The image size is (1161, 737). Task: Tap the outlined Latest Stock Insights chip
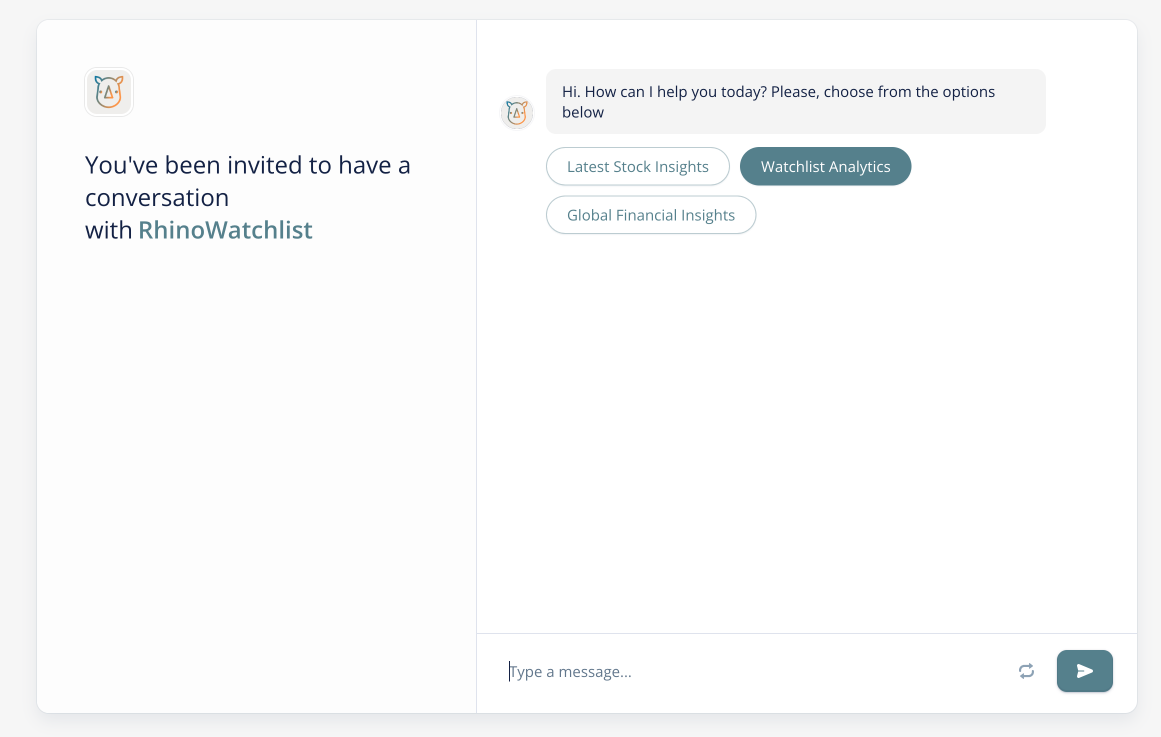point(637,167)
